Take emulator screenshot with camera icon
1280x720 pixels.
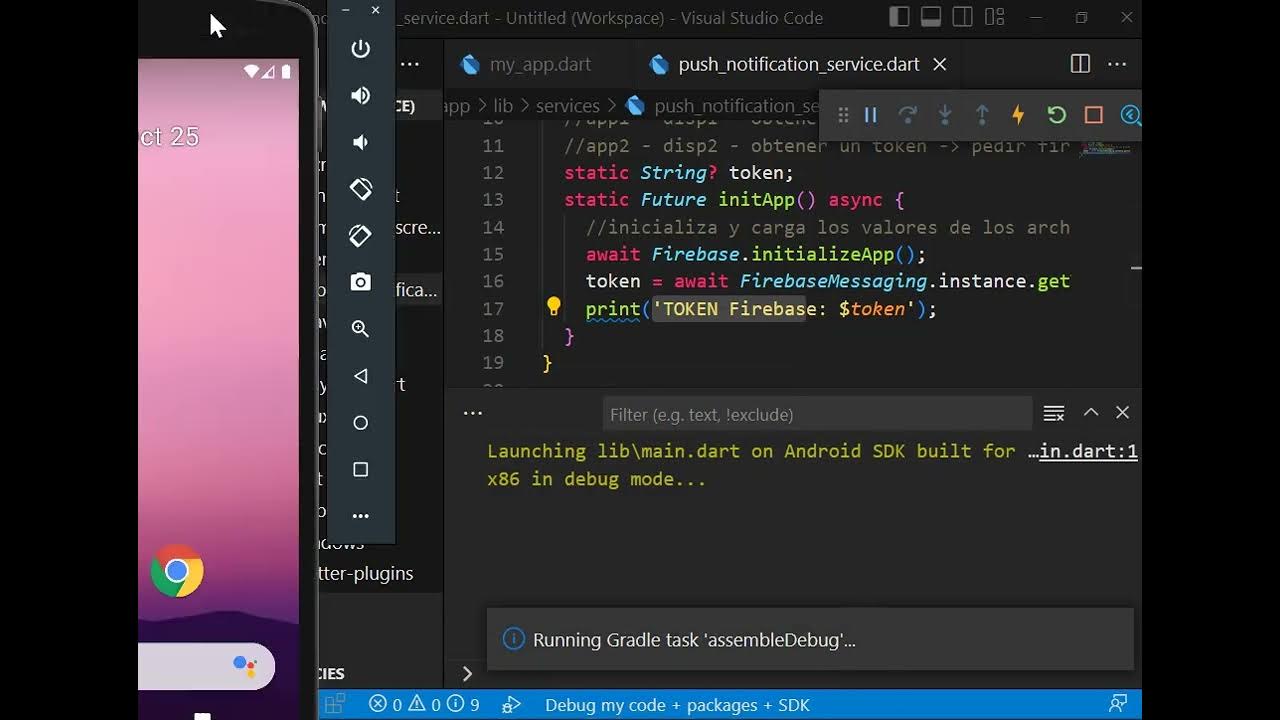361,282
